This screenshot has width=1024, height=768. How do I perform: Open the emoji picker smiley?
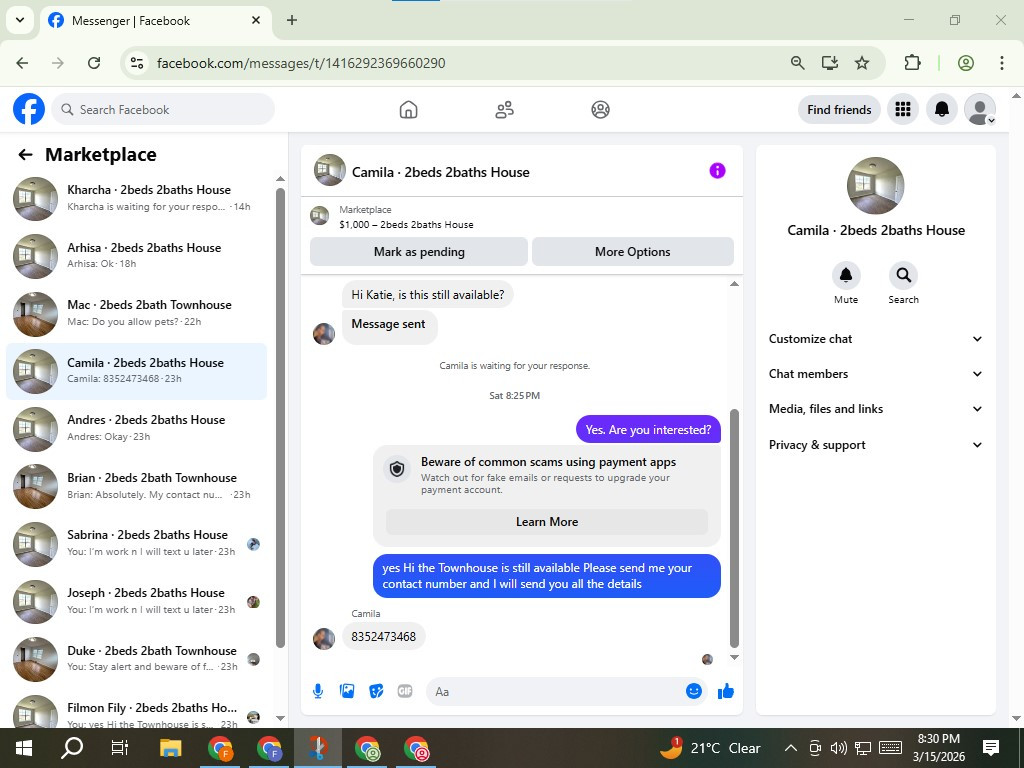point(694,691)
